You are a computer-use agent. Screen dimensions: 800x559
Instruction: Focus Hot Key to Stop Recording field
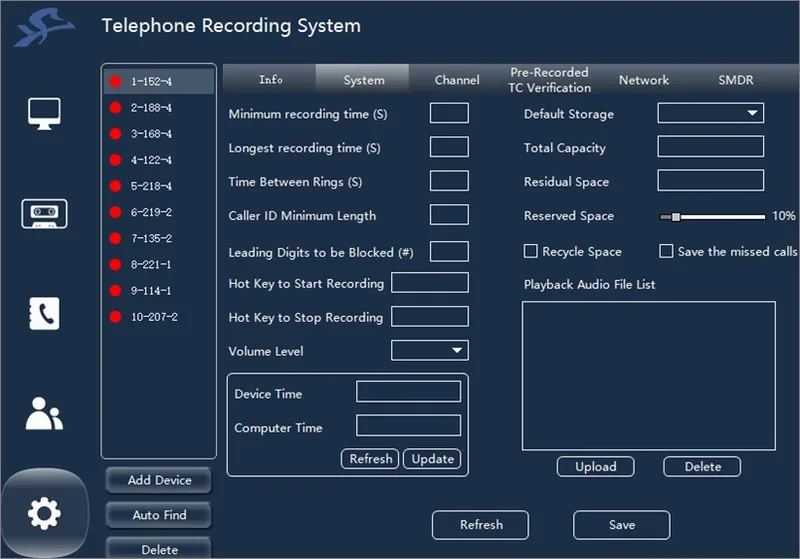click(x=430, y=316)
